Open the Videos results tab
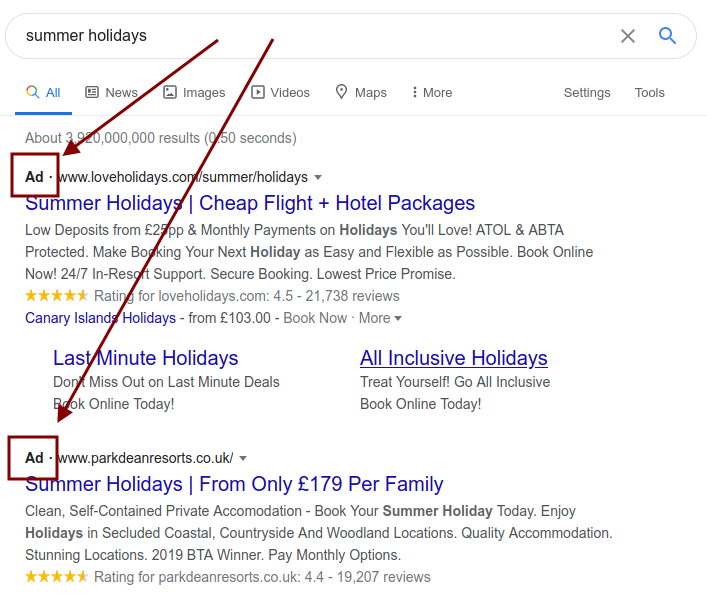Screen dimensions: 707x608 click(x=280, y=92)
